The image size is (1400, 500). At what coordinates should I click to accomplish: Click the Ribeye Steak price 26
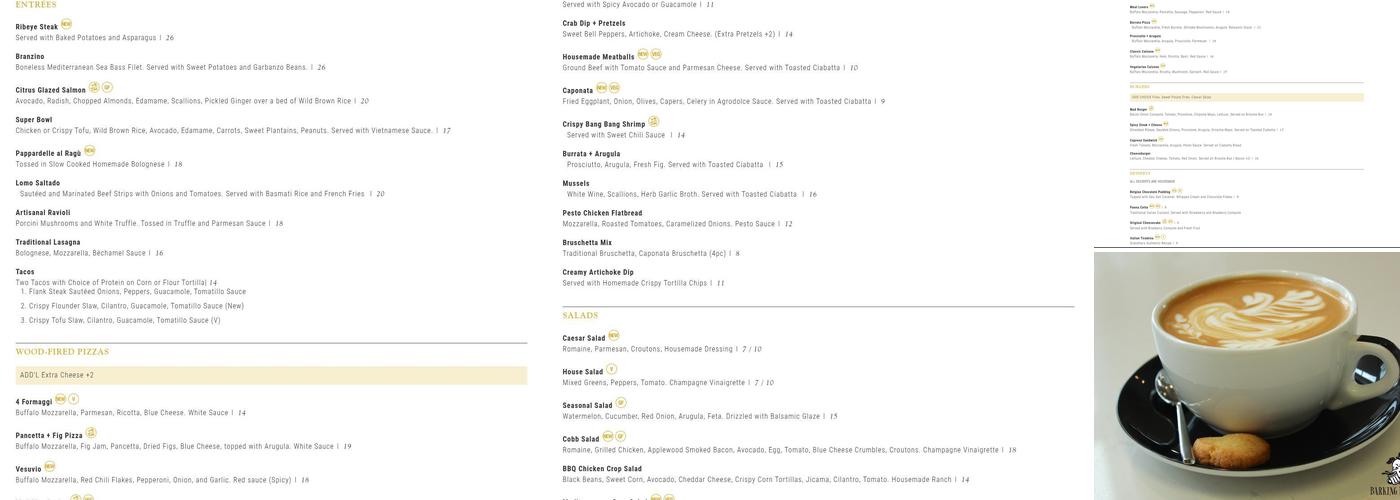tap(170, 38)
